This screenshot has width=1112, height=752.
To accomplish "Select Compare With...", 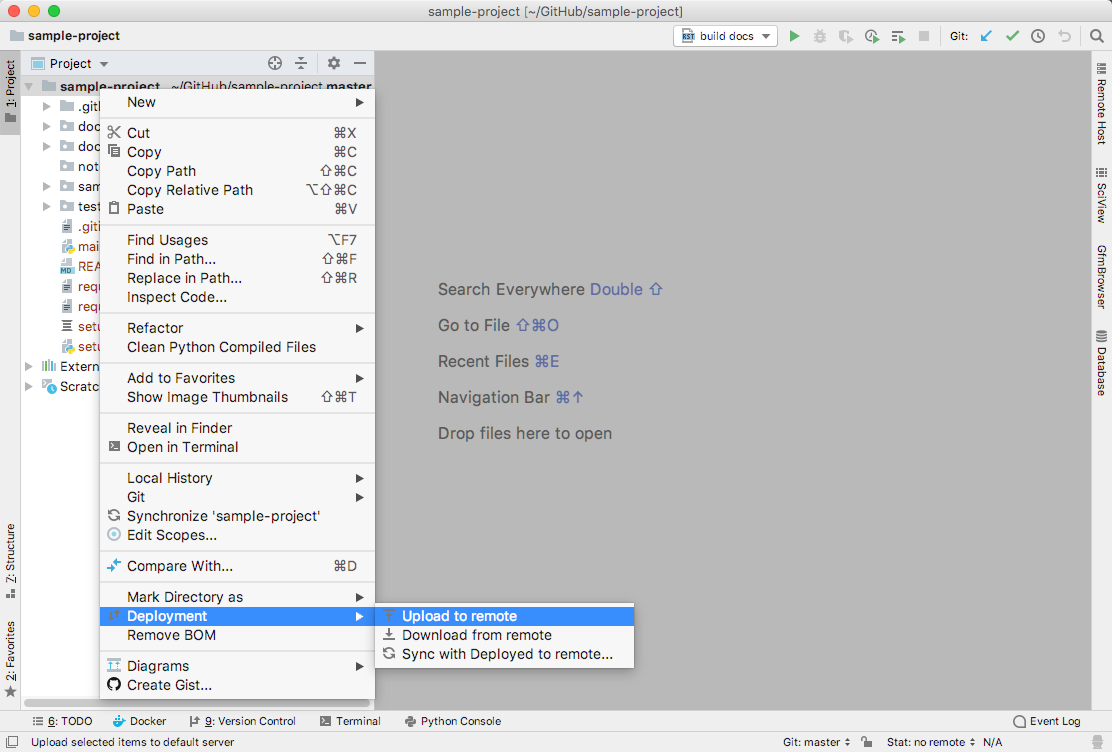I will coord(238,566).
